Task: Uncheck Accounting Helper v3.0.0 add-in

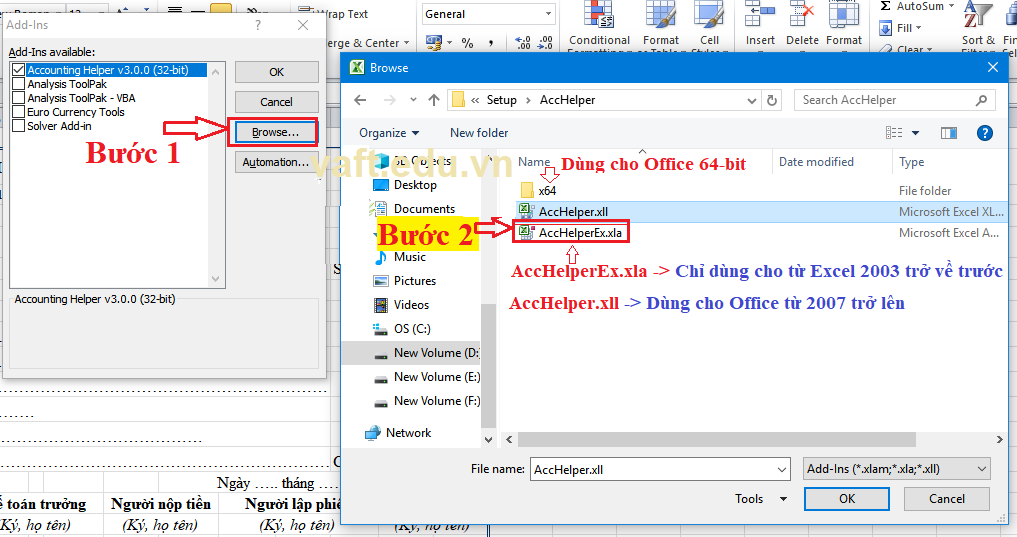Action: [19, 70]
